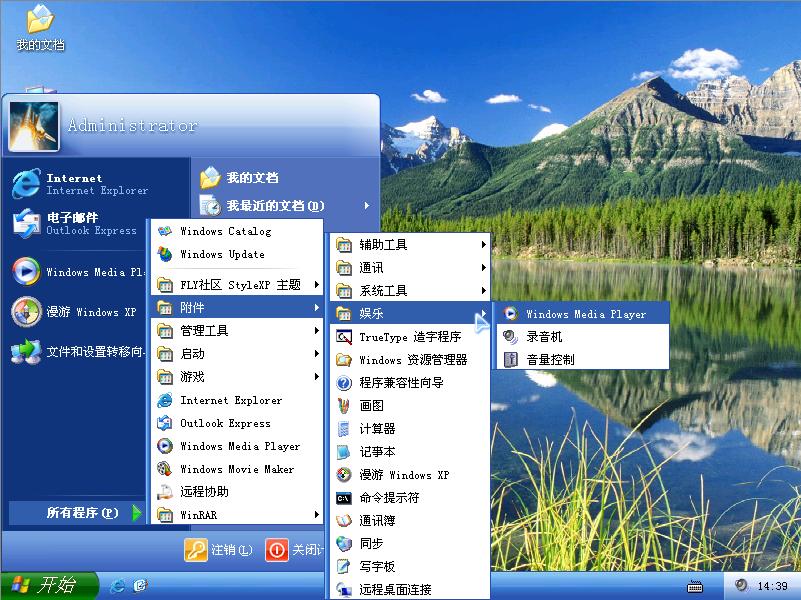Expand the 游戏 folder
This screenshot has width=801, height=600.
pyautogui.click(x=237, y=377)
